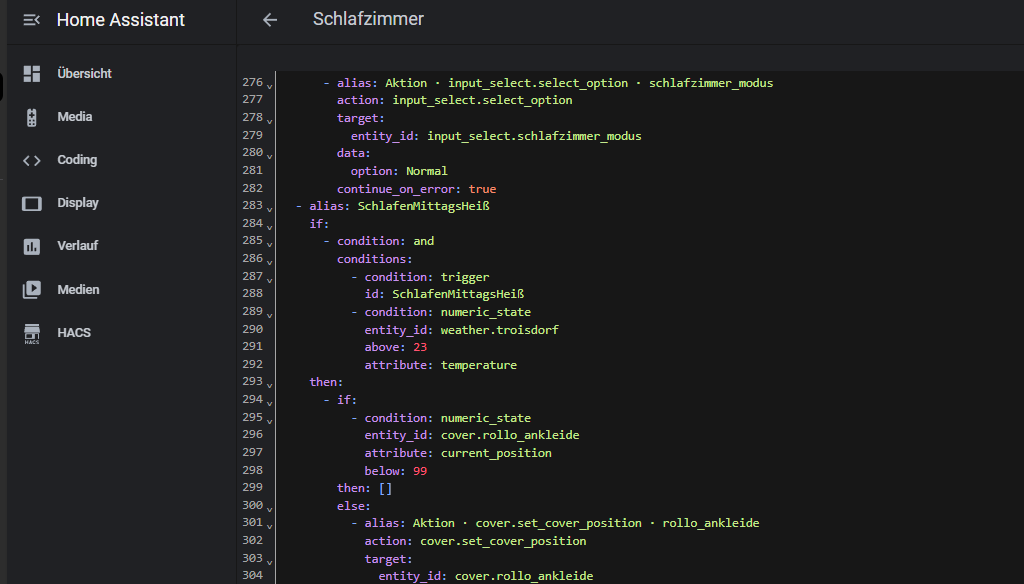Click 'cover.rollo_ankleide' on line 296
1024x584 pixels.
point(510,435)
